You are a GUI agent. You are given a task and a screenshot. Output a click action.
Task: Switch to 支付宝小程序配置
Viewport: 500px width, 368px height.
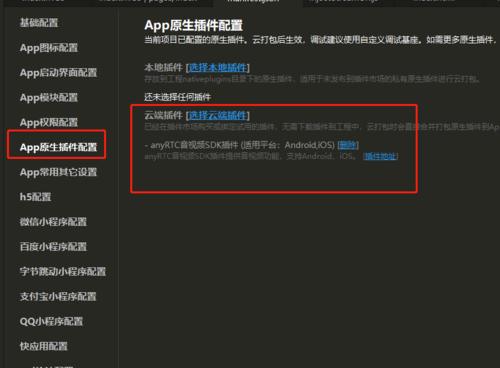(x=58, y=296)
